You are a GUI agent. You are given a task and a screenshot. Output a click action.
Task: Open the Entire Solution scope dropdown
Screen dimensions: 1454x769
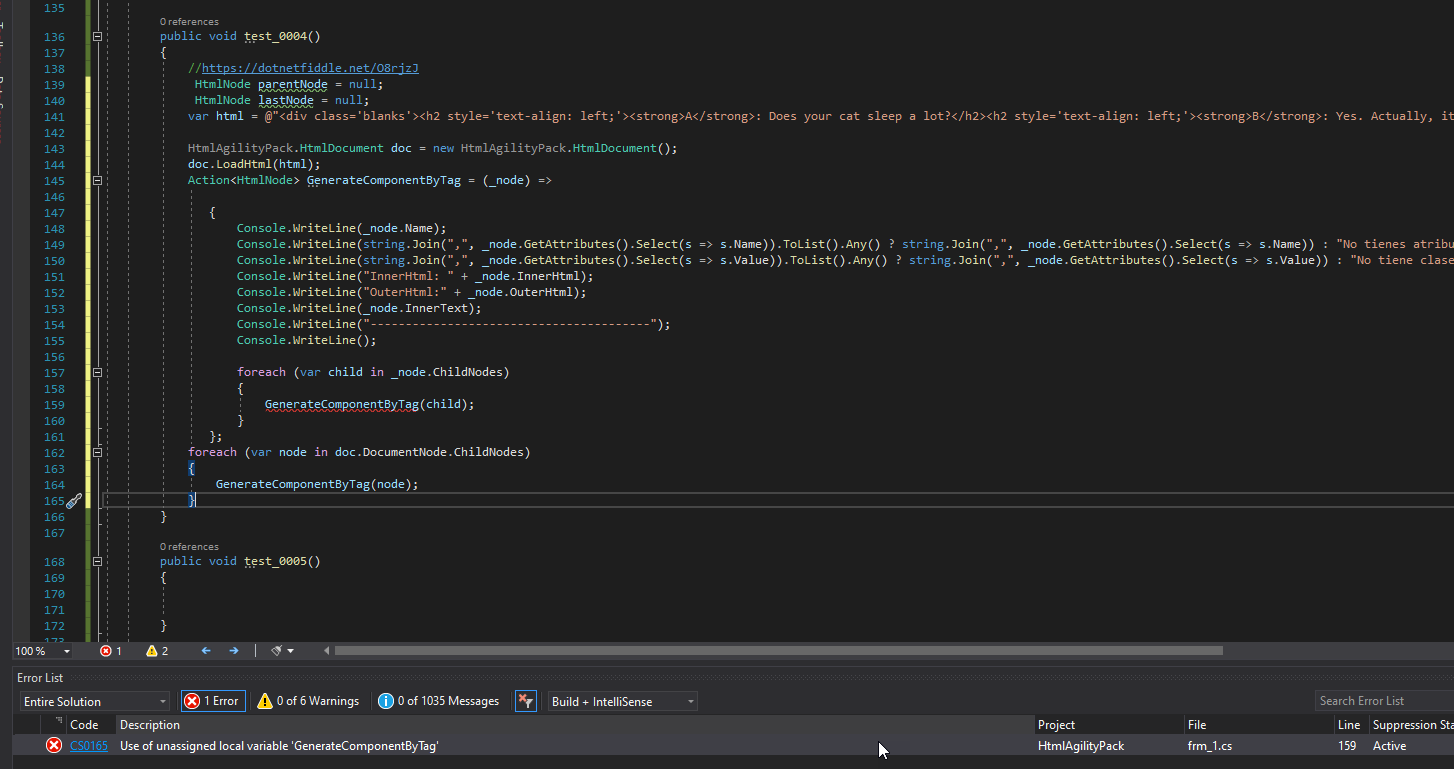click(x=95, y=702)
